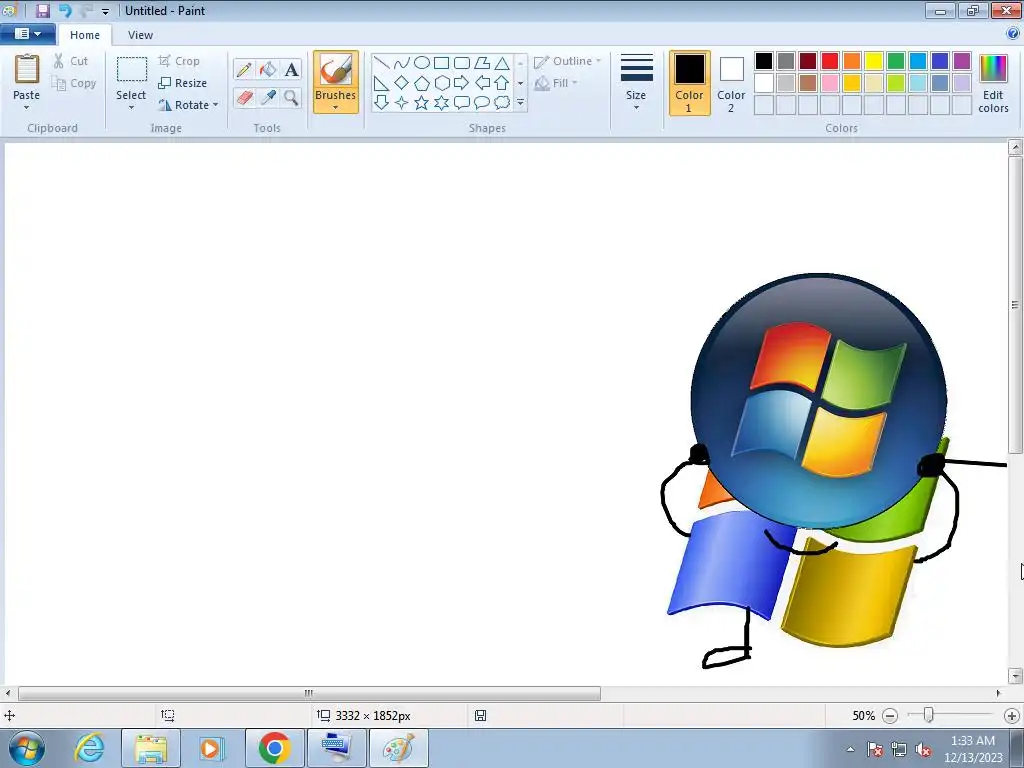Choose the Right arrow shape
The width and height of the screenshot is (1024, 768).
[462, 83]
